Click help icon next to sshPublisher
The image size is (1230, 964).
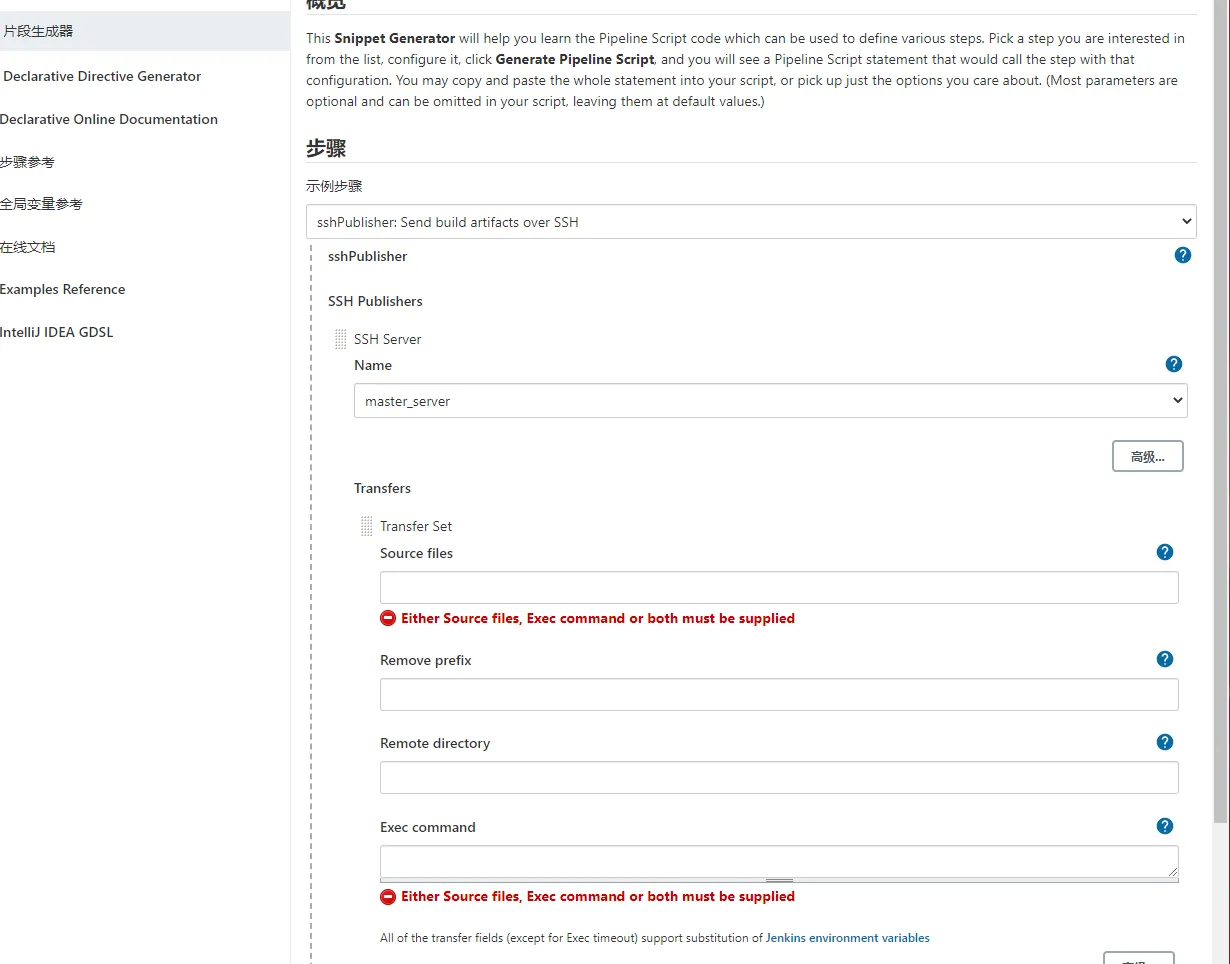click(x=1183, y=255)
